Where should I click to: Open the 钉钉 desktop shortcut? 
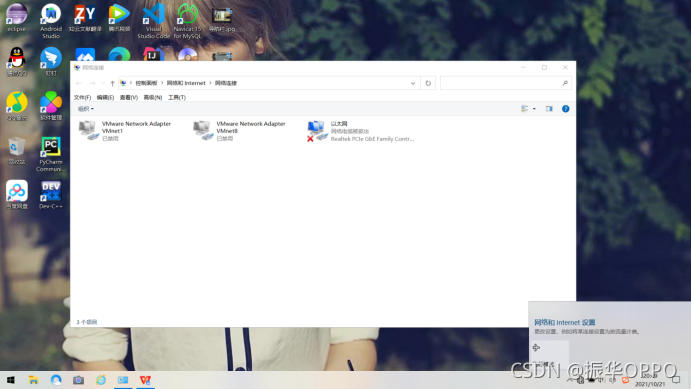(51, 62)
